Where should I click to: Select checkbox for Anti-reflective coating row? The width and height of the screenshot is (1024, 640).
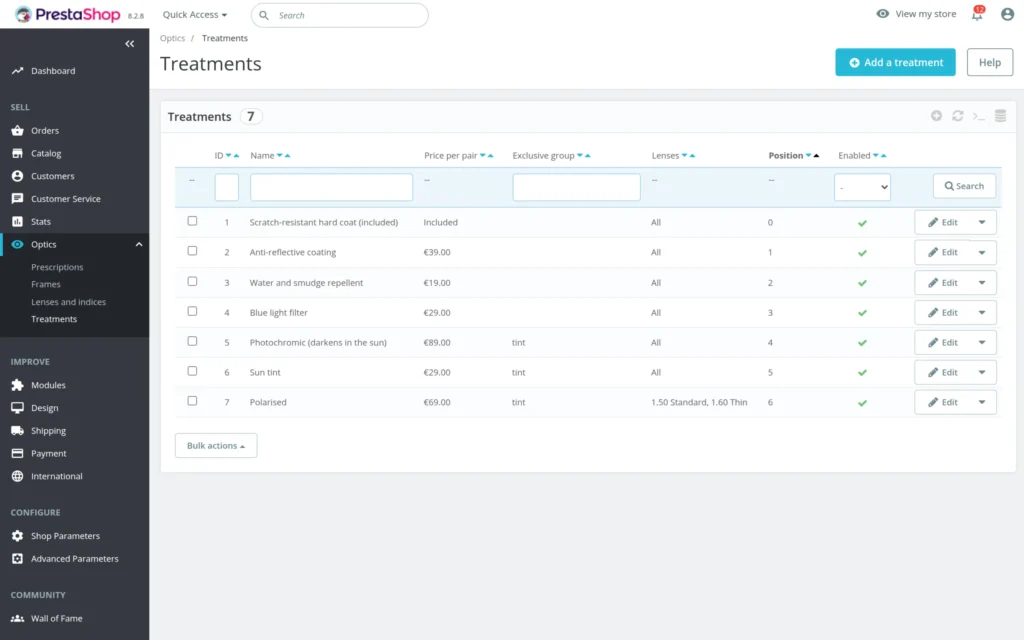tap(192, 251)
